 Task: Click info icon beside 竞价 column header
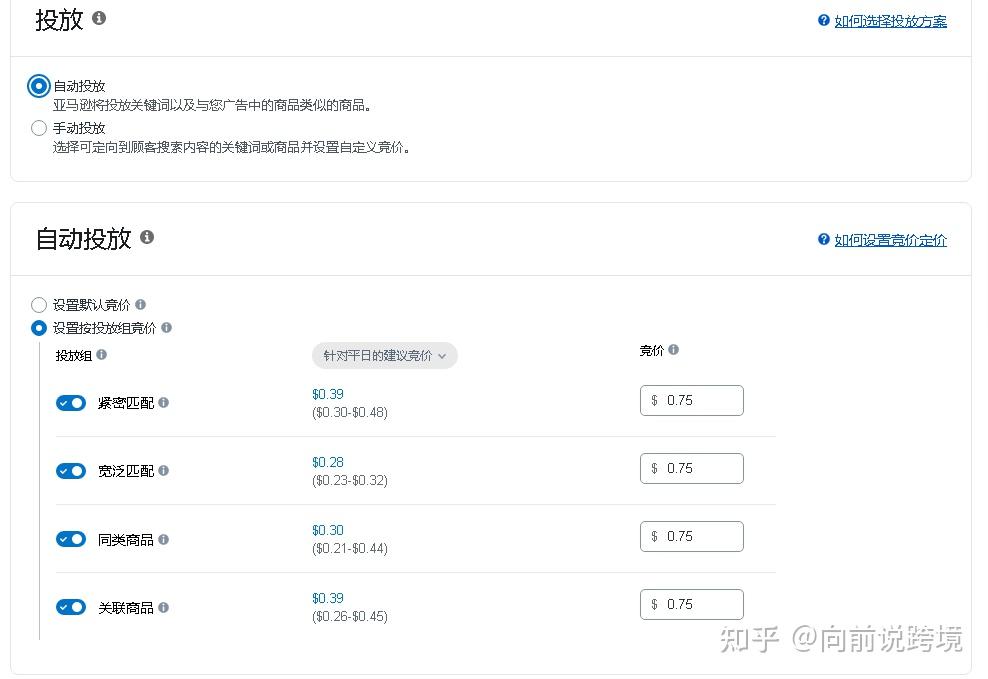click(x=673, y=350)
